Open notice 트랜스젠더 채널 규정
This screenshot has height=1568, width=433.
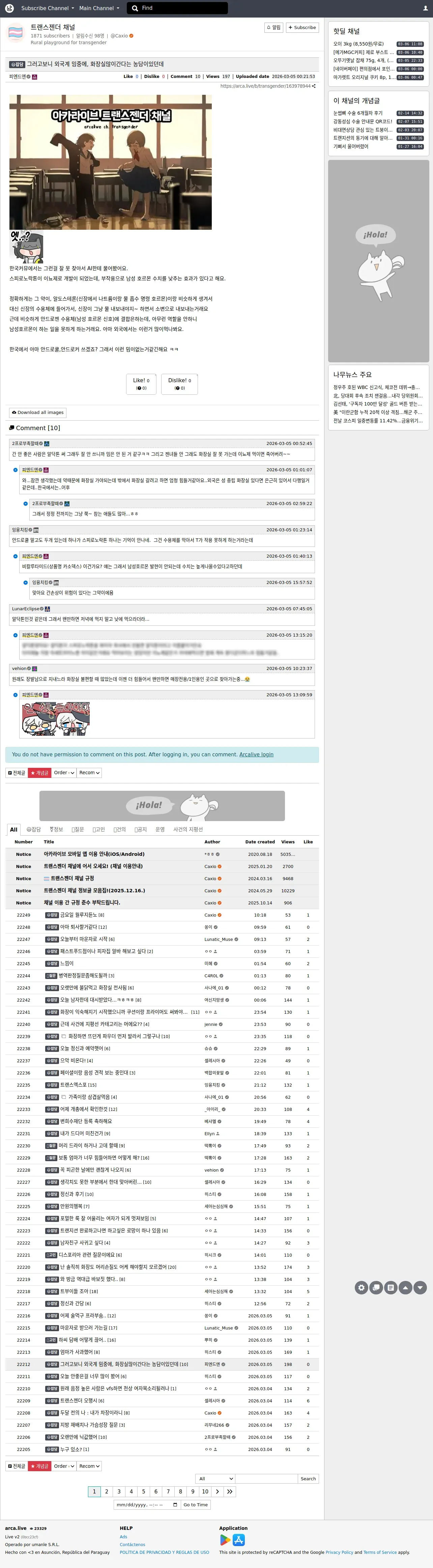click(x=72, y=878)
